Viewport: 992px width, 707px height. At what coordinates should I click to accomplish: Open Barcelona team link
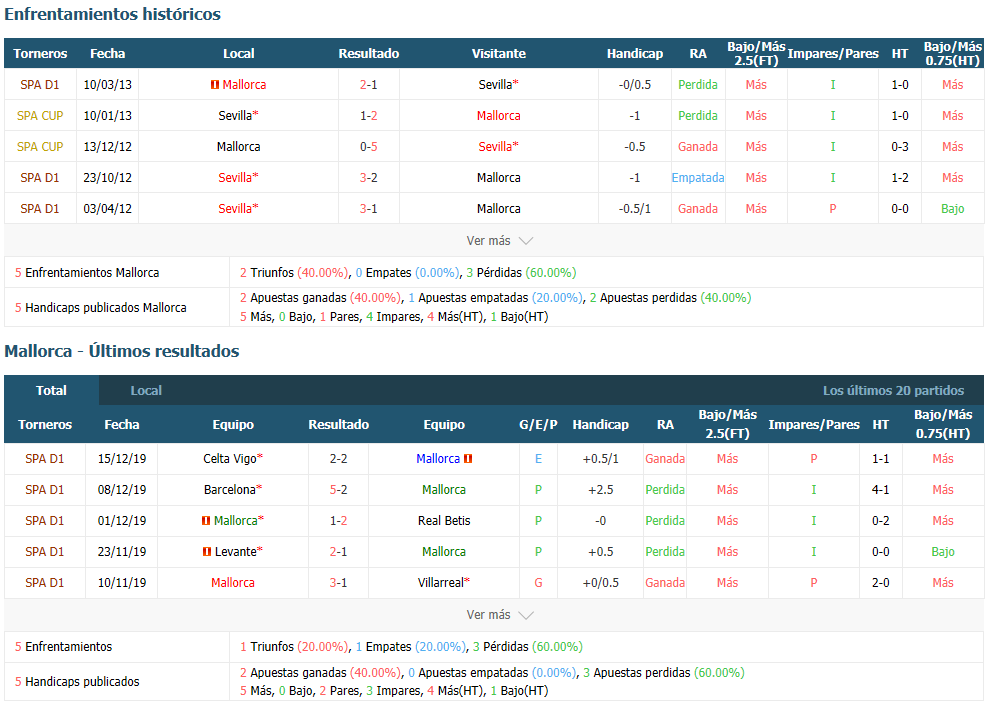coord(233,489)
